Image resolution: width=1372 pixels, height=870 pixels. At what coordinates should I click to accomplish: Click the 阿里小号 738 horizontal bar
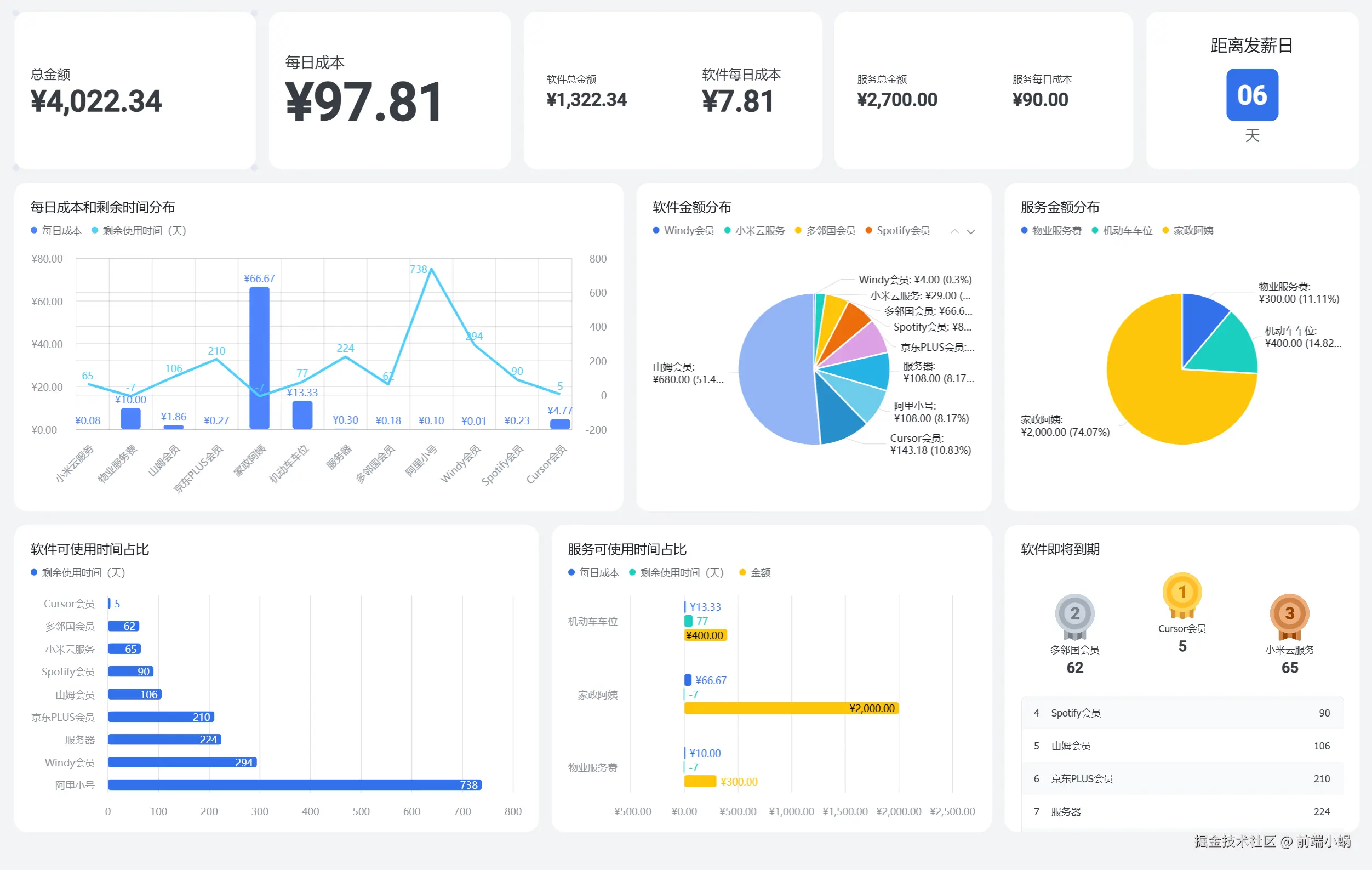(294, 784)
